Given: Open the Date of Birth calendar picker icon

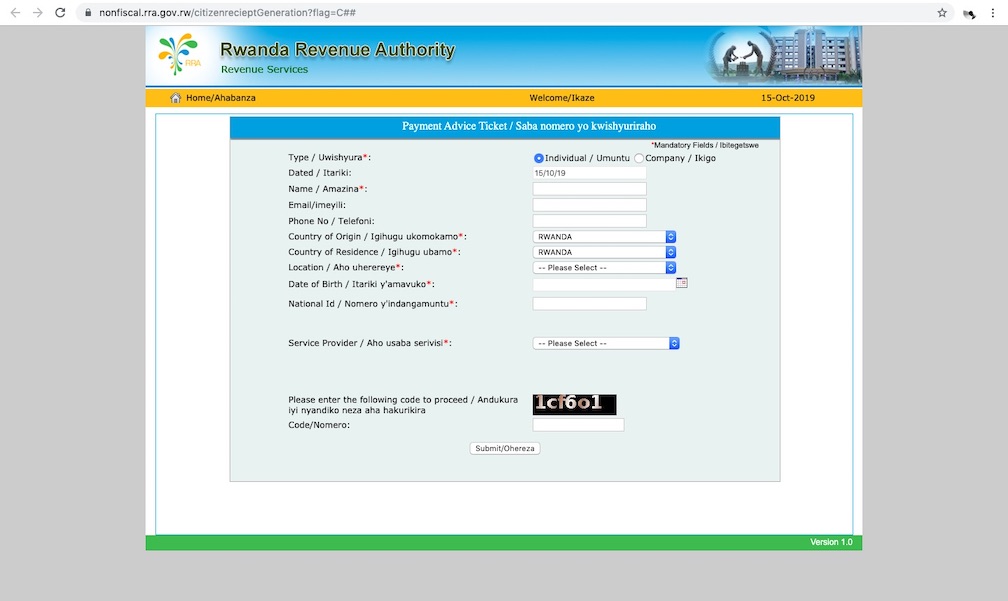Looking at the screenshot, I should pyautogui.click(x=682, y=283).
